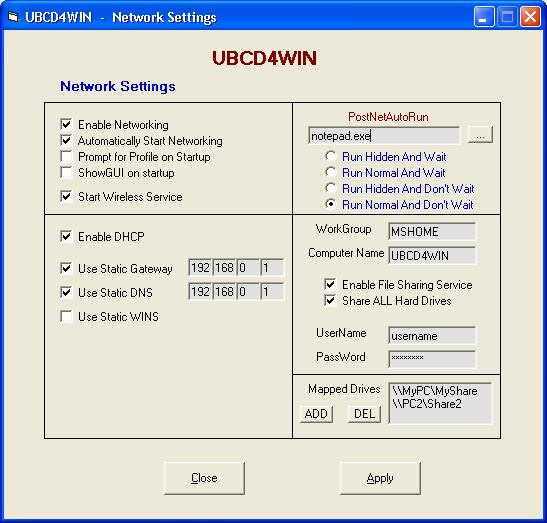Close window with red X button
Image resolution: width=547 pixels, height=523 pixels.
[x=530, y=17]
